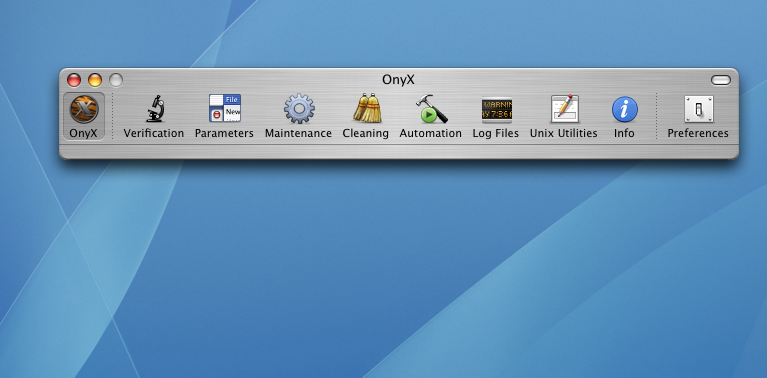
Task: Click the disabled gray zoom button
Action: coord(116,80)
